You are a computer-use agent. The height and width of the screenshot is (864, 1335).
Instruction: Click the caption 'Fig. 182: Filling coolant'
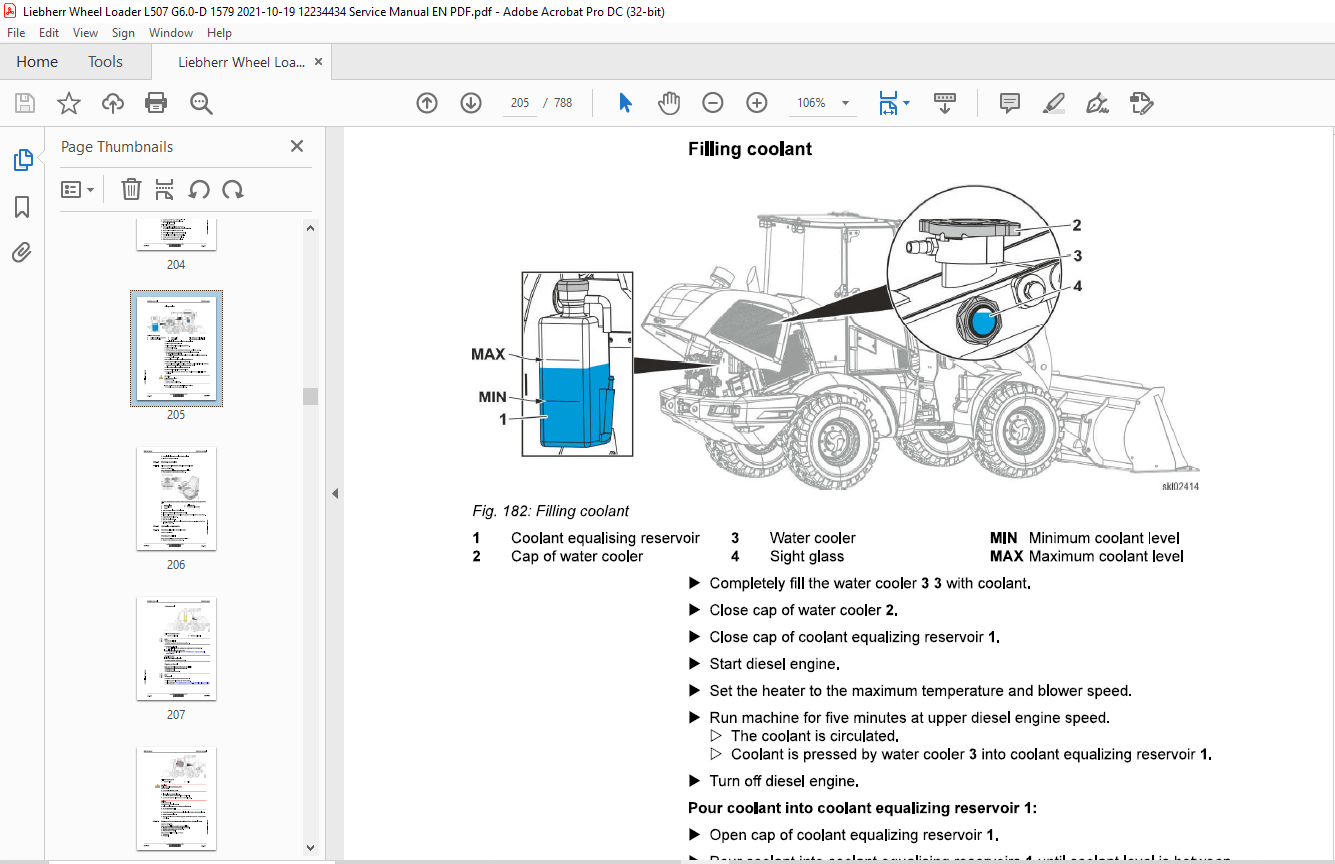pos(551,511)
